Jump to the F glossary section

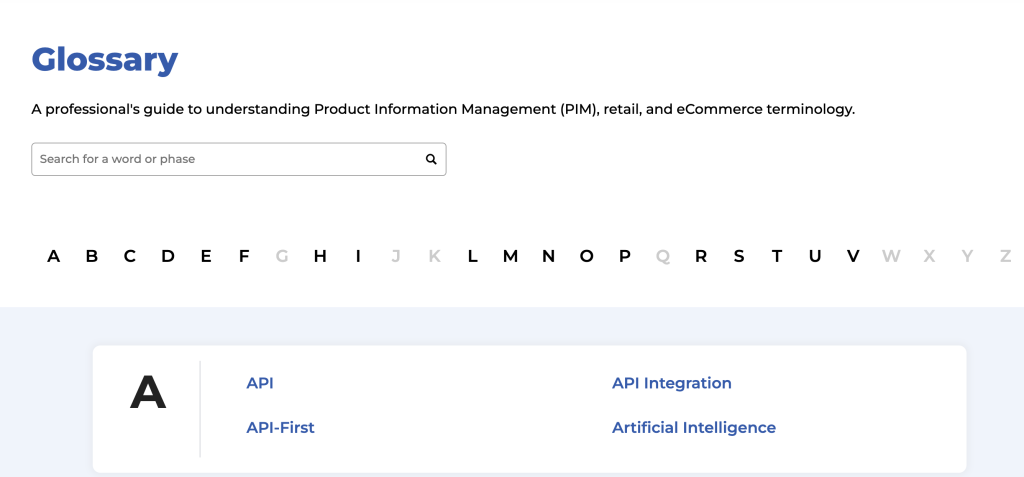(x=244, y=256)
